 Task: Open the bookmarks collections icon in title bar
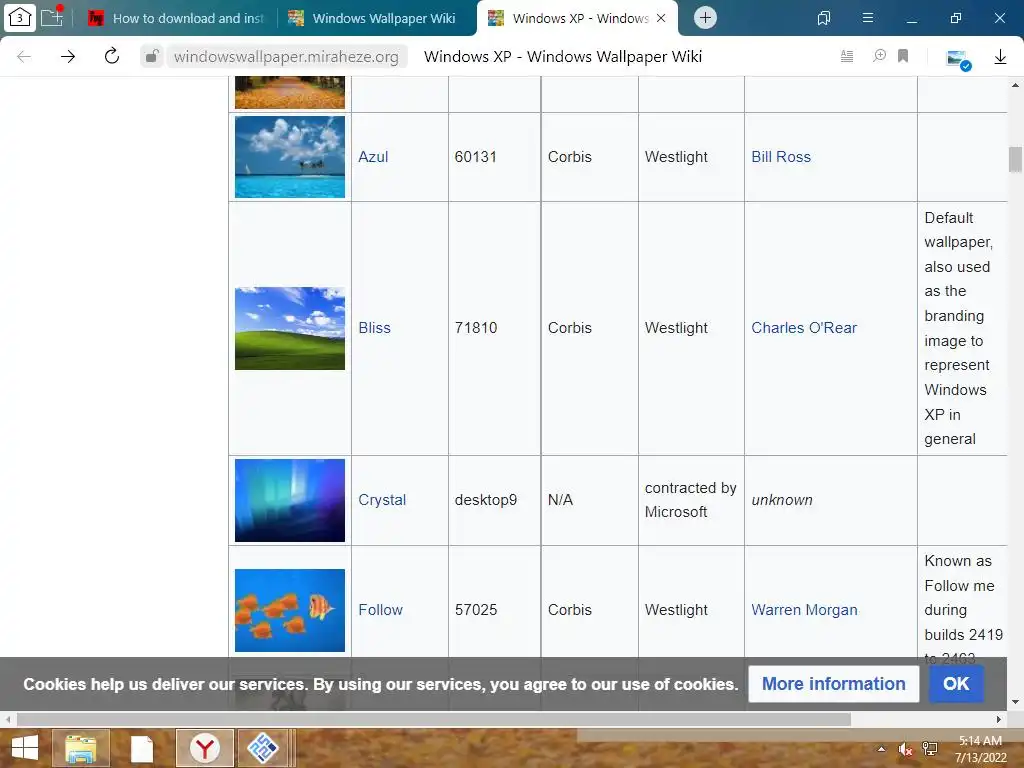click(x=824, y=18)
